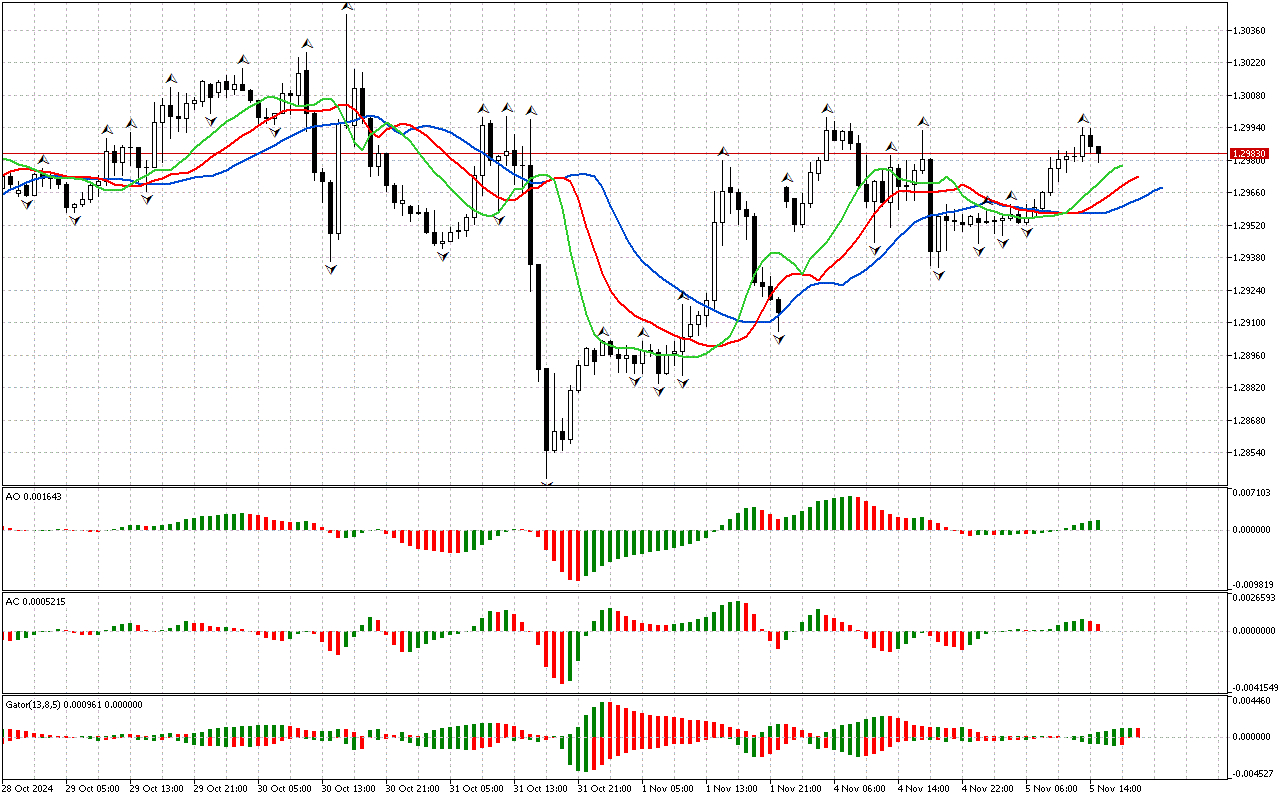Click the -0.0041549 value on the AC scale
This screenshot has height=800, width=1280.
pos(1255,687)
